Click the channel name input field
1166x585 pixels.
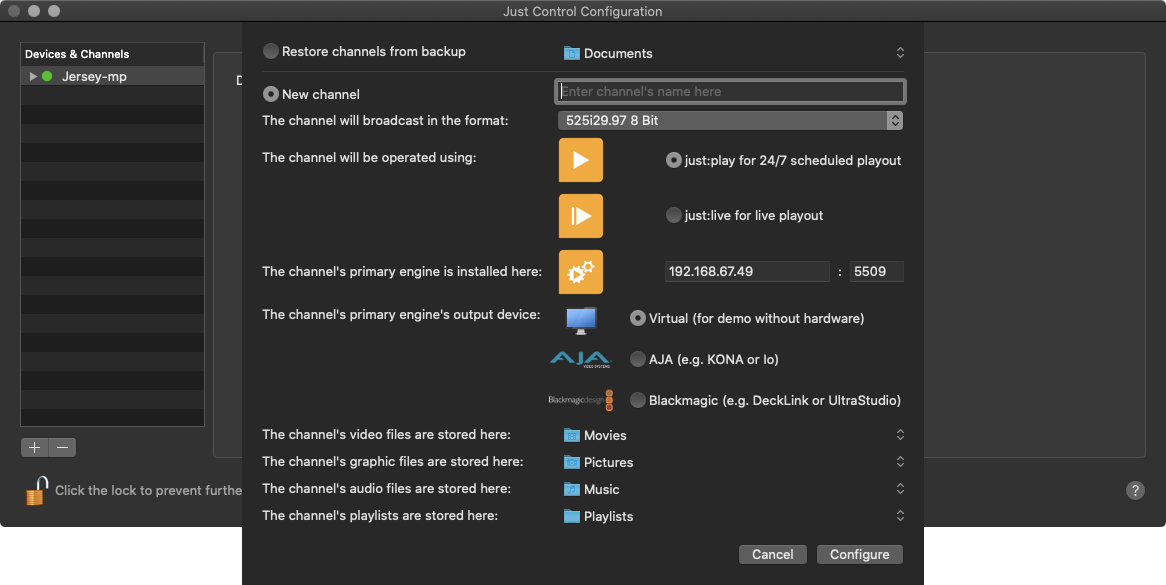point(730,91)
